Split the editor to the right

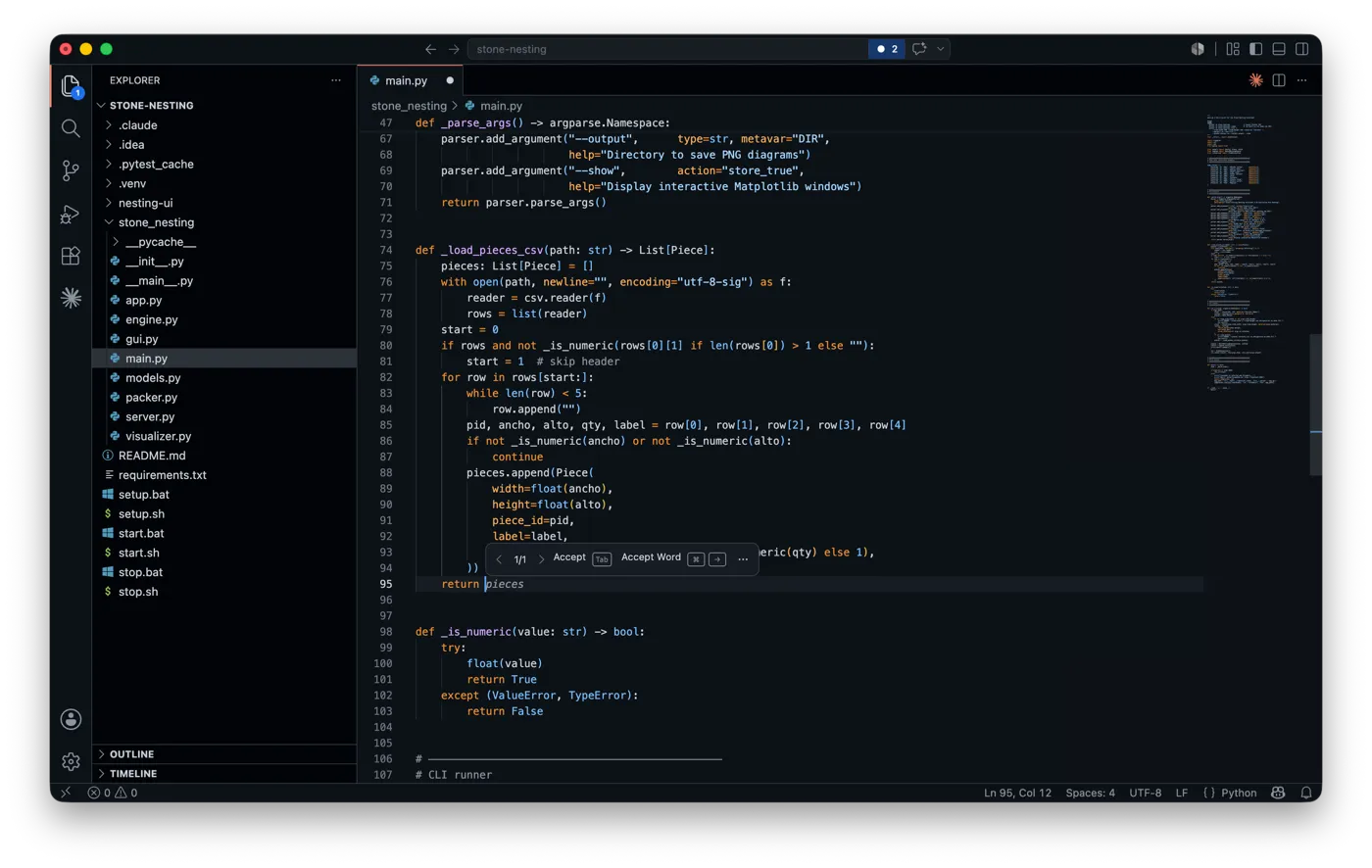(1279, 80)
